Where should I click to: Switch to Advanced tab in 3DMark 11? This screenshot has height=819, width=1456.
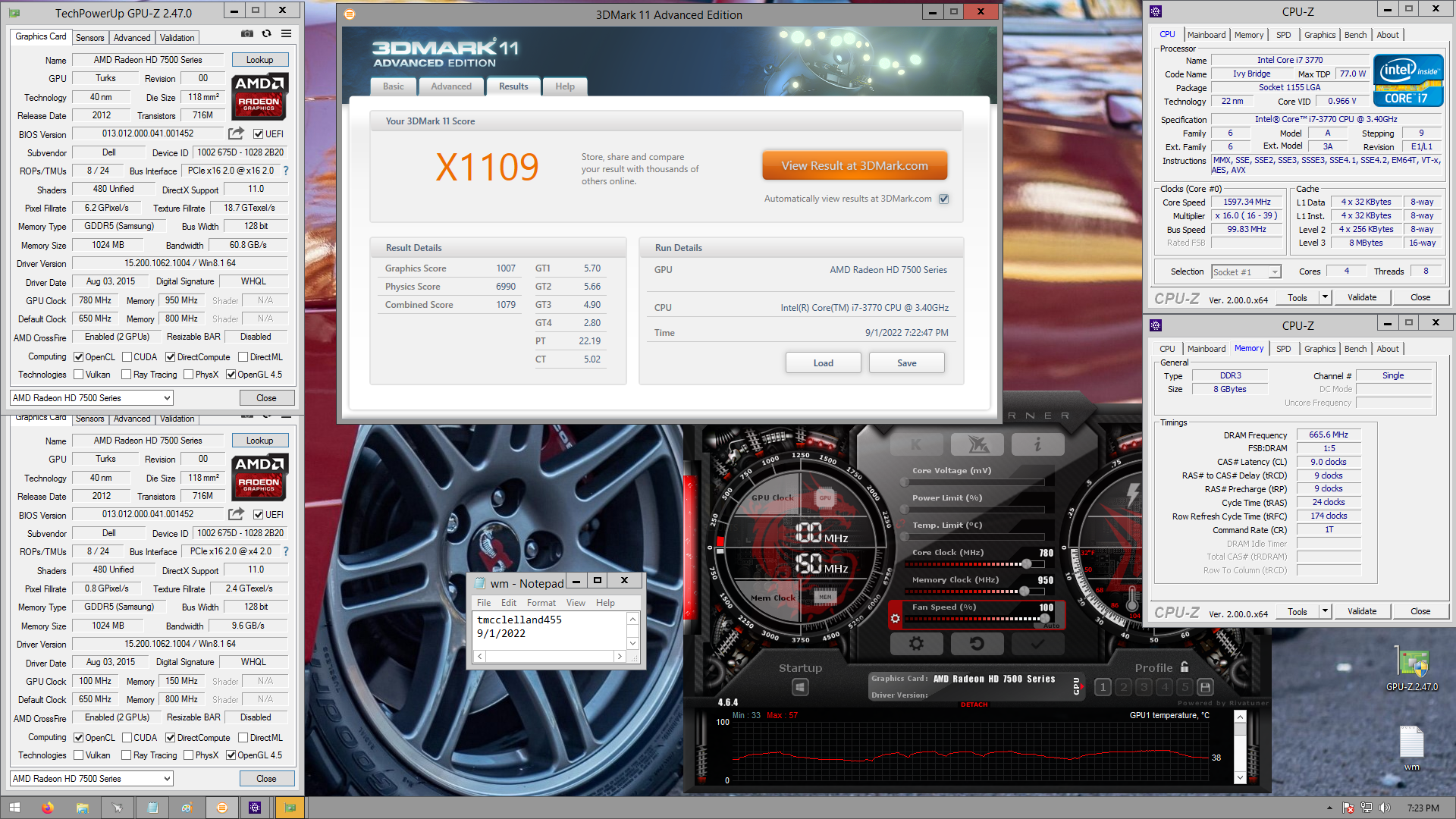pos(451,86)
